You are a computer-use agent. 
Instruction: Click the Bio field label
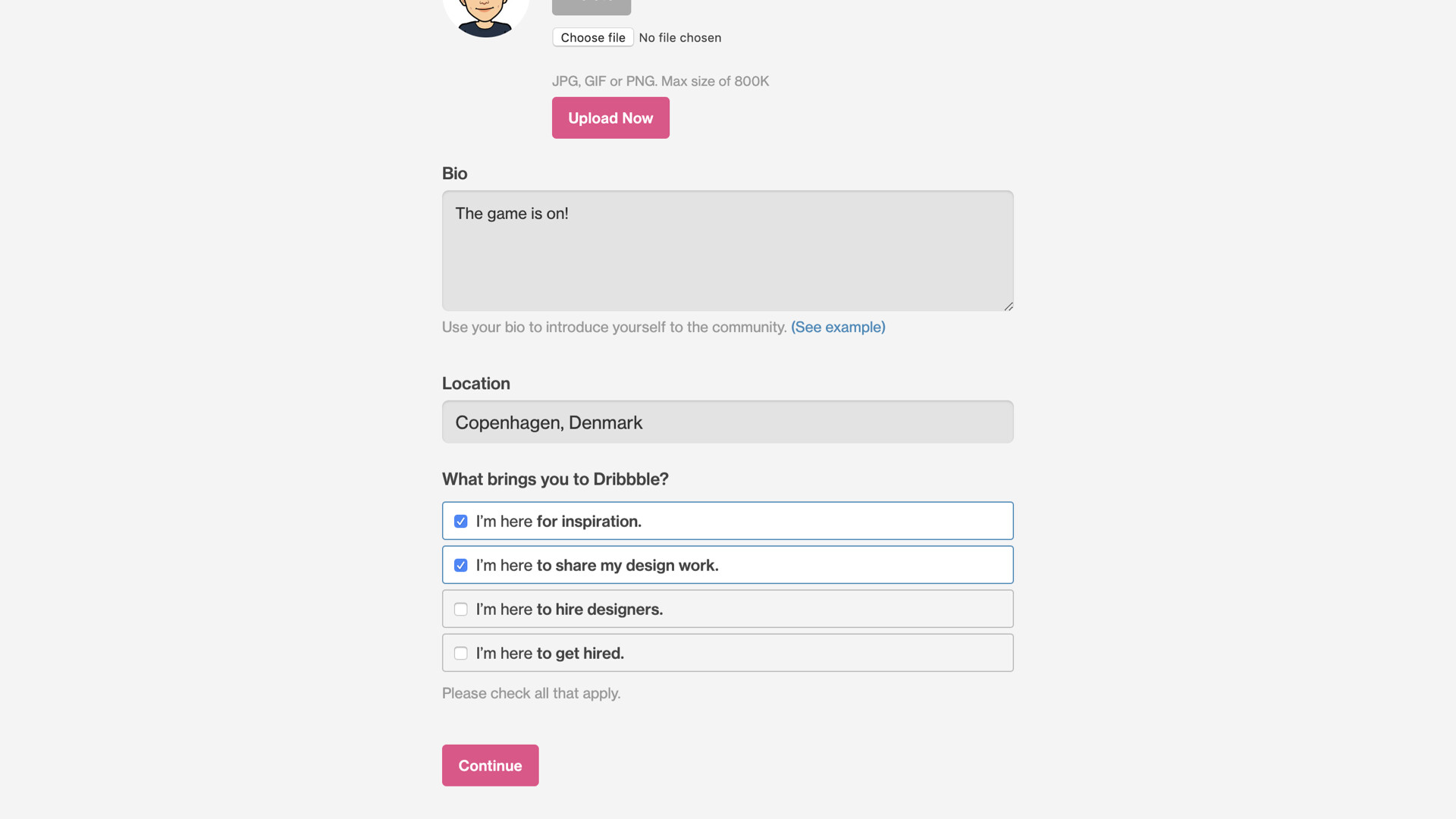coord(454,174)
